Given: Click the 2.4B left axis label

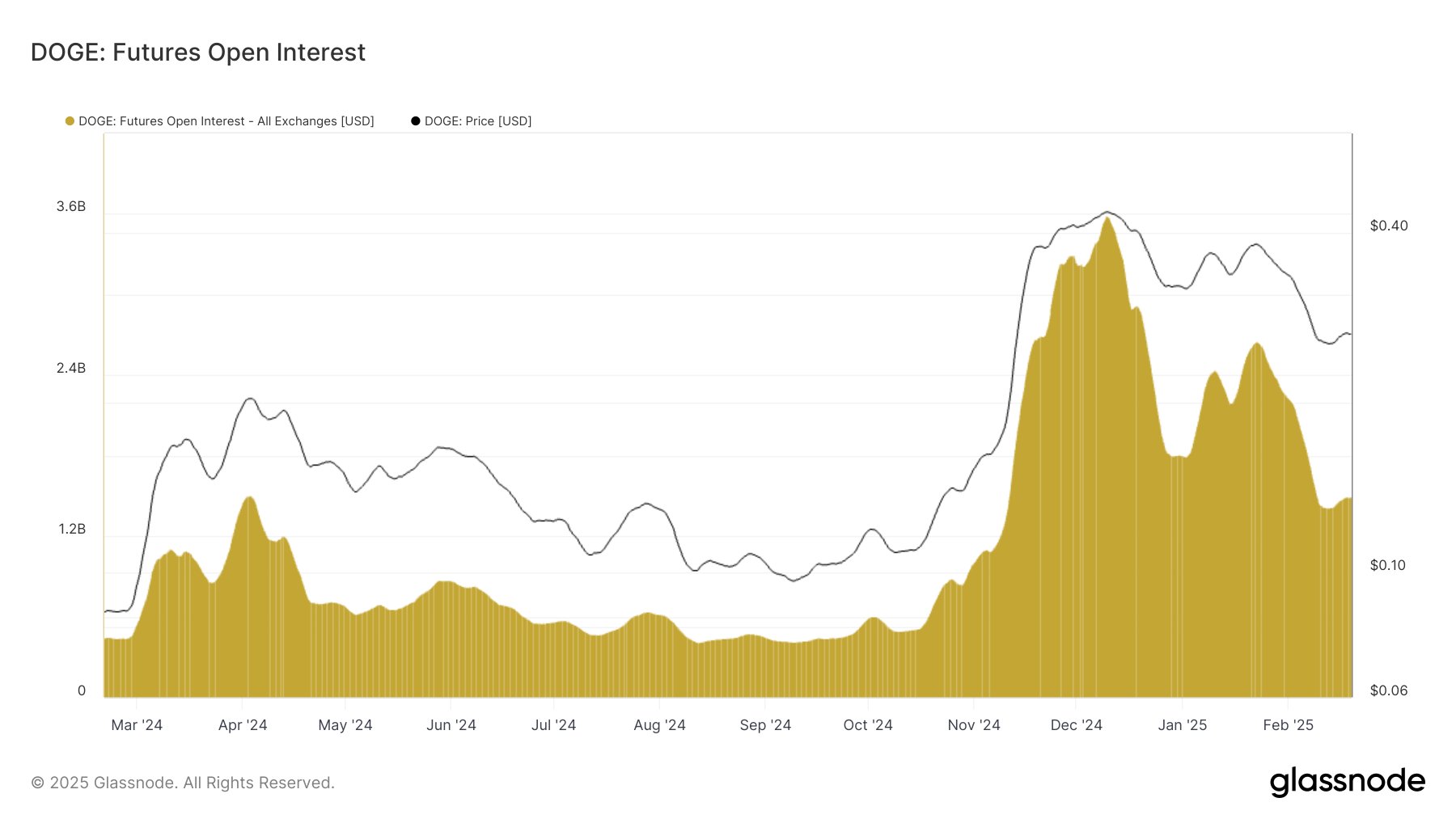Looking at the screenshot, I should (71, 369).
